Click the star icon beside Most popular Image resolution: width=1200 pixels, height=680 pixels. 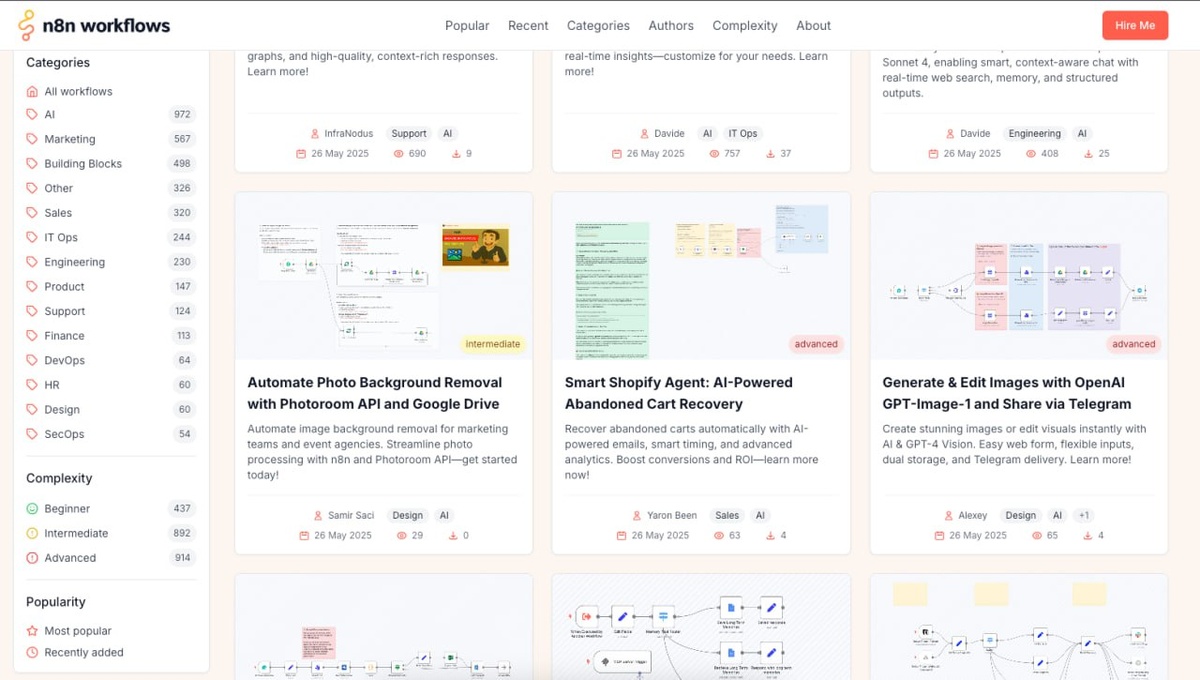33,631
